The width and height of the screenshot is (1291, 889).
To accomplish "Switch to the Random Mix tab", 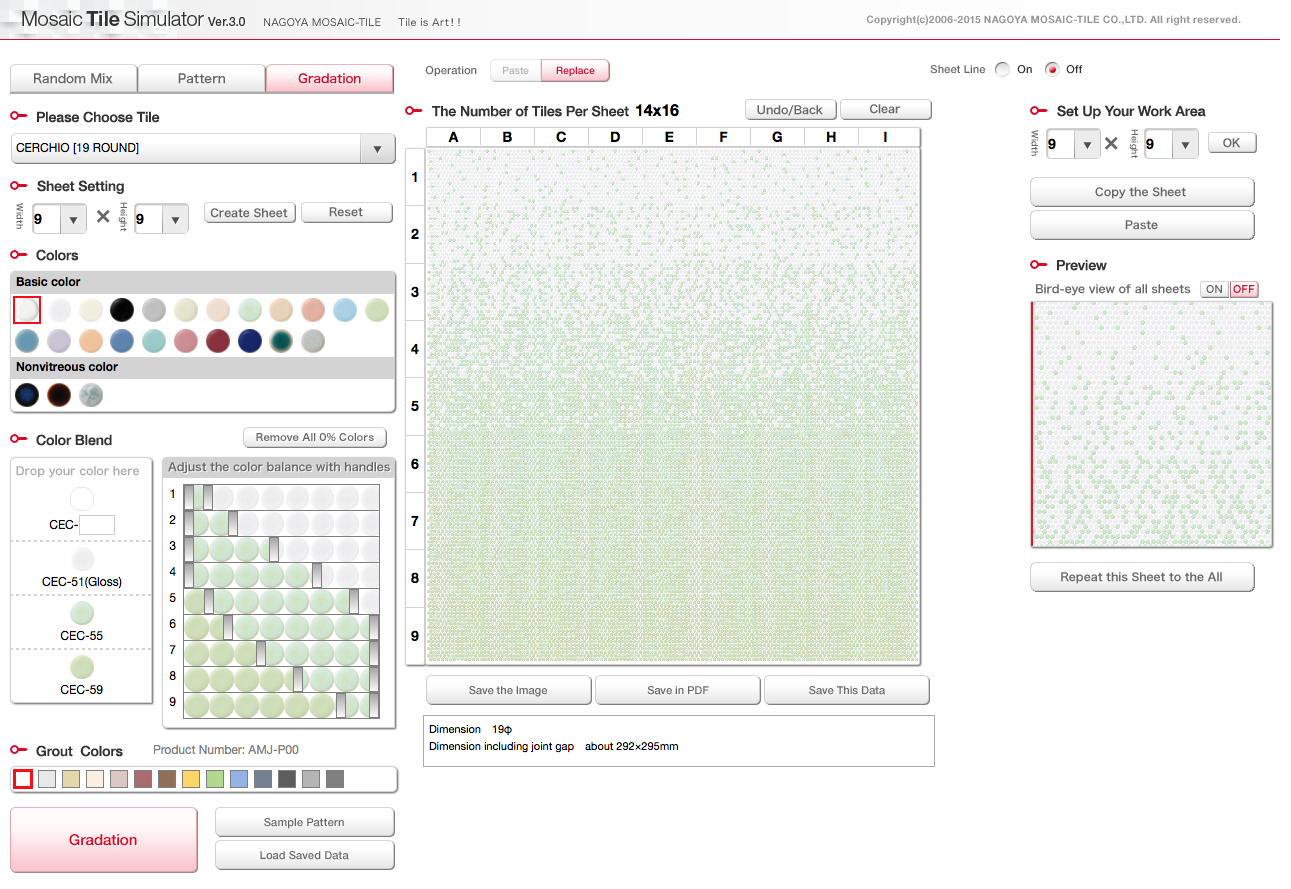I will (x=73, y=78).
